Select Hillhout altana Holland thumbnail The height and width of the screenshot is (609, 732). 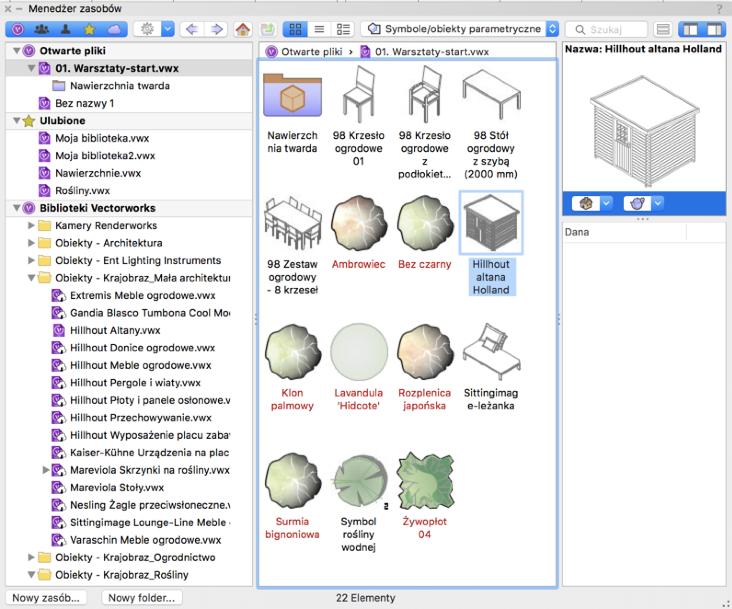click(491, 223)
